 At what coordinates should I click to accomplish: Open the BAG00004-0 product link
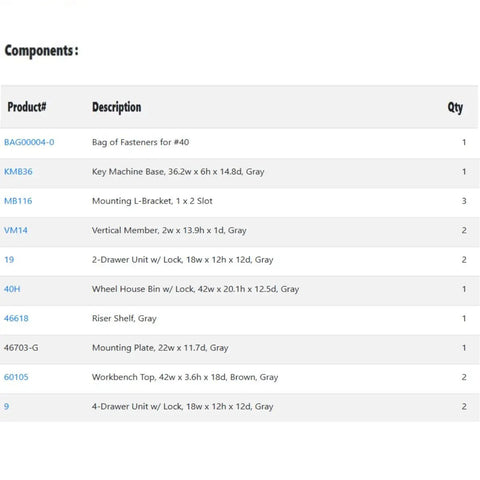pyautogui.click(x=29, y=142)
